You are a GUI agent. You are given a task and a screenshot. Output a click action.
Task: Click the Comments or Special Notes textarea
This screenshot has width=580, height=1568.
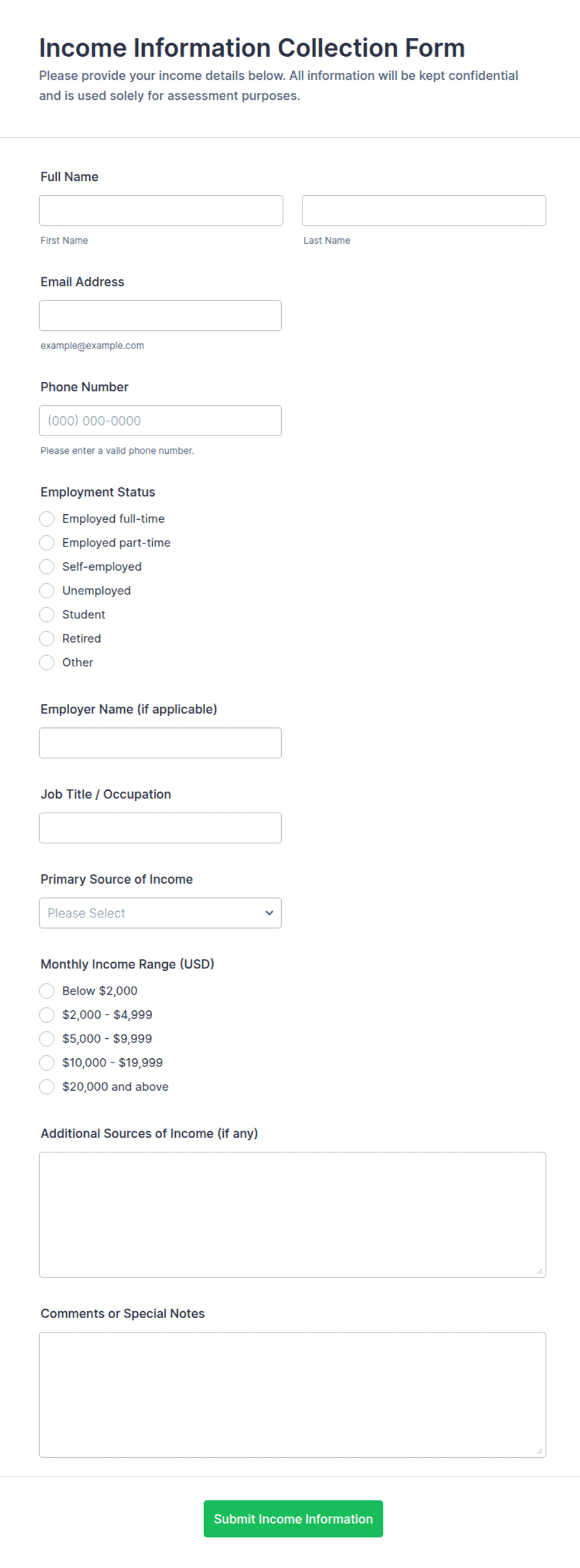click(292, 1395)
